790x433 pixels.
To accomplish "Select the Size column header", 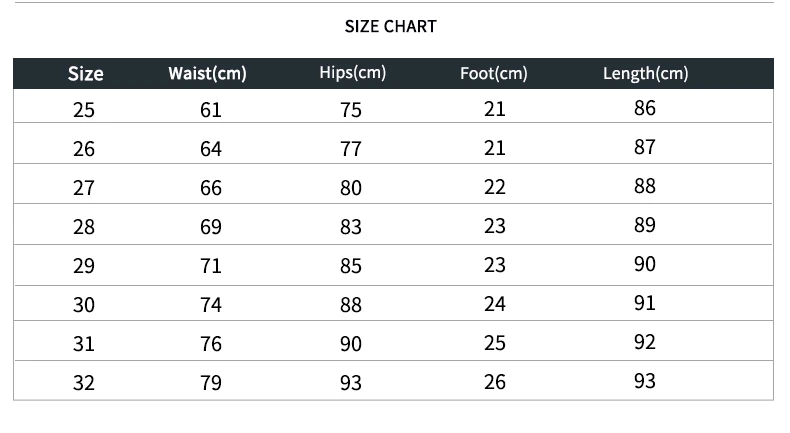I will click(85, 74).
